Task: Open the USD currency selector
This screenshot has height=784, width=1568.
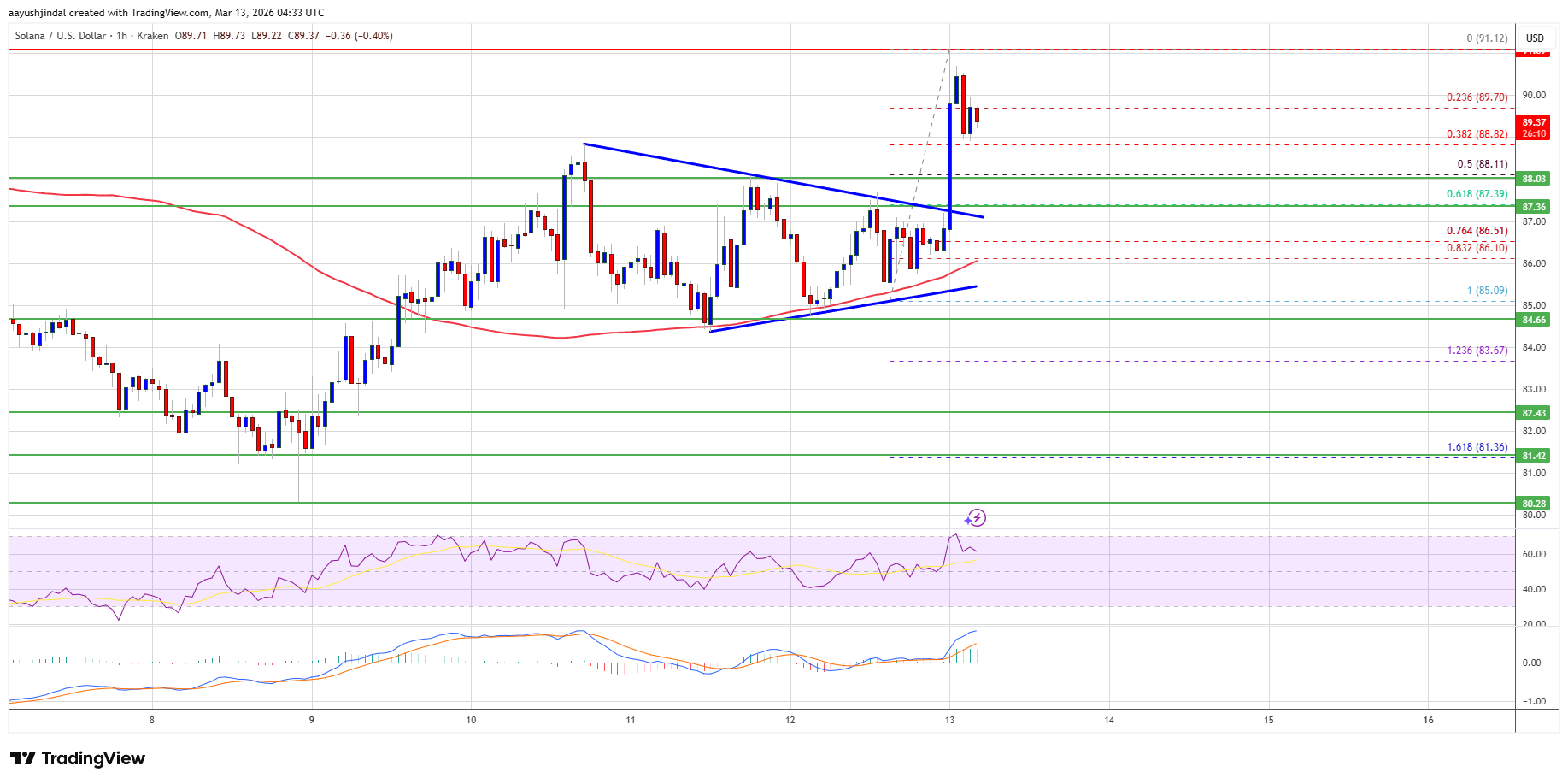Action: [1535, 38]
